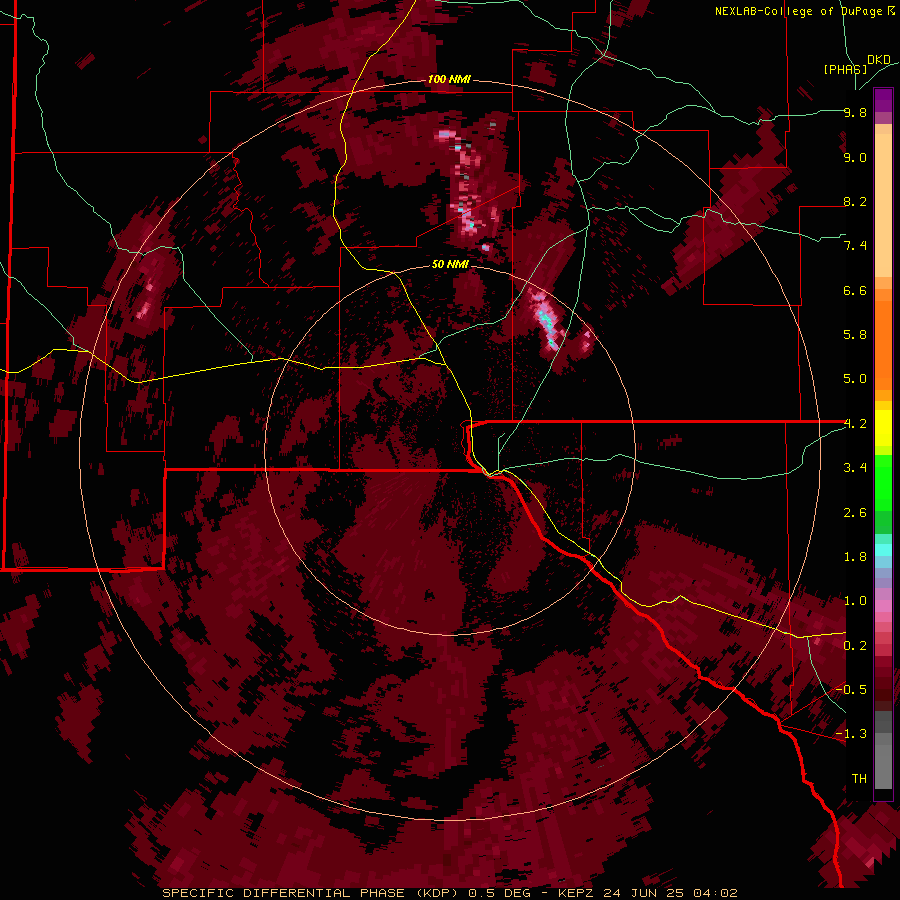This screenshot has width=900, height=900.
Task: Select the 1.0 value on the scale
Action: (855, 601)
